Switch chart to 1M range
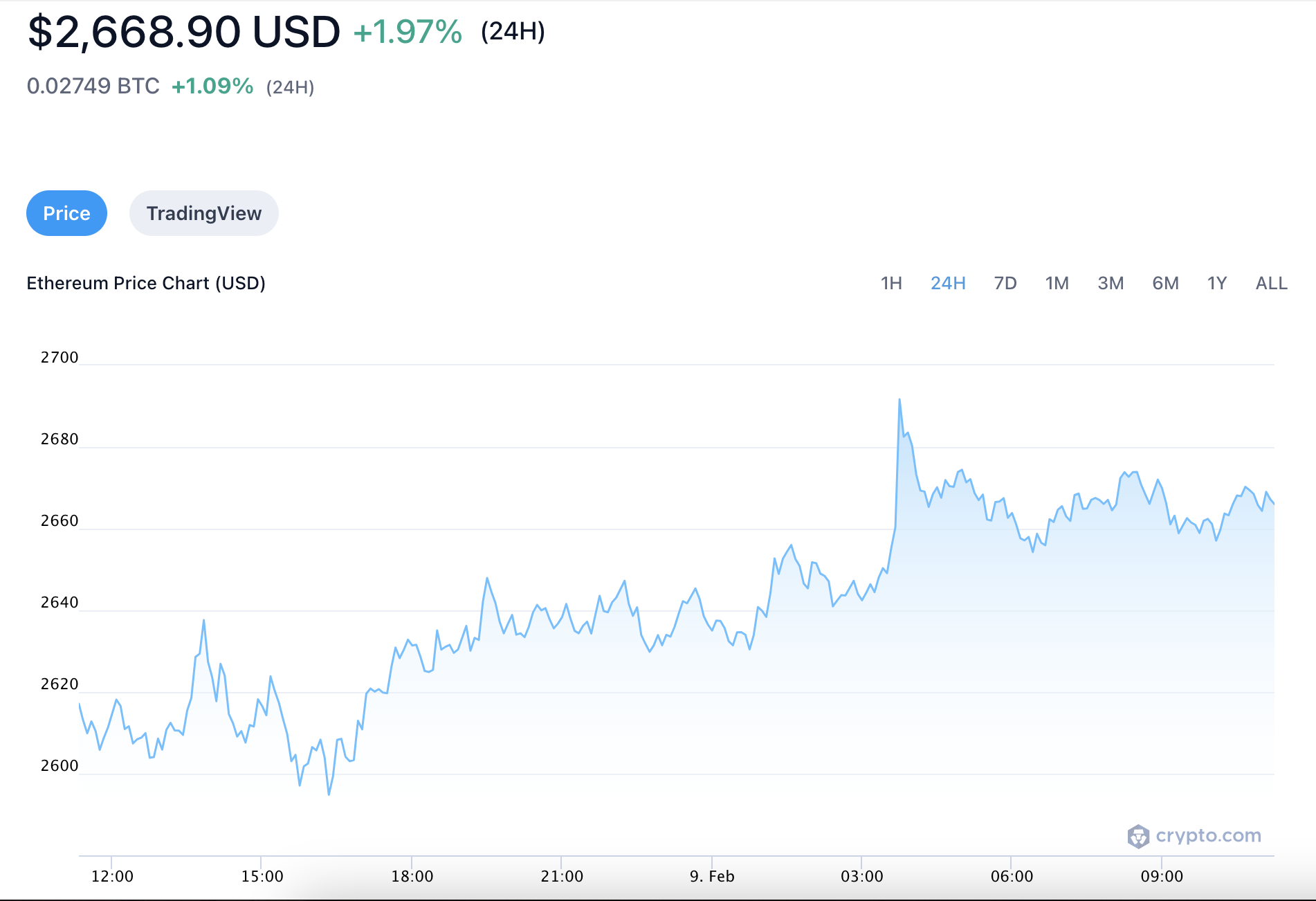Image resolution: width=1316 pixels, height=901 pixels. tap(1057, 283)
